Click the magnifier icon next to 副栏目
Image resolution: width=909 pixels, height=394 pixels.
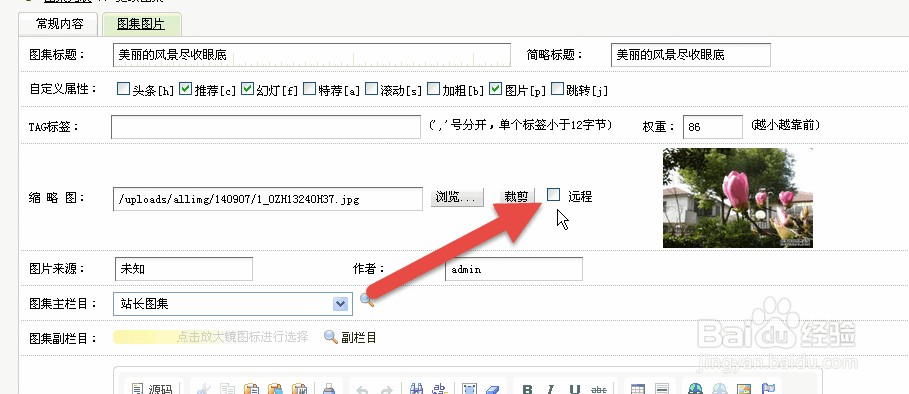330,337
